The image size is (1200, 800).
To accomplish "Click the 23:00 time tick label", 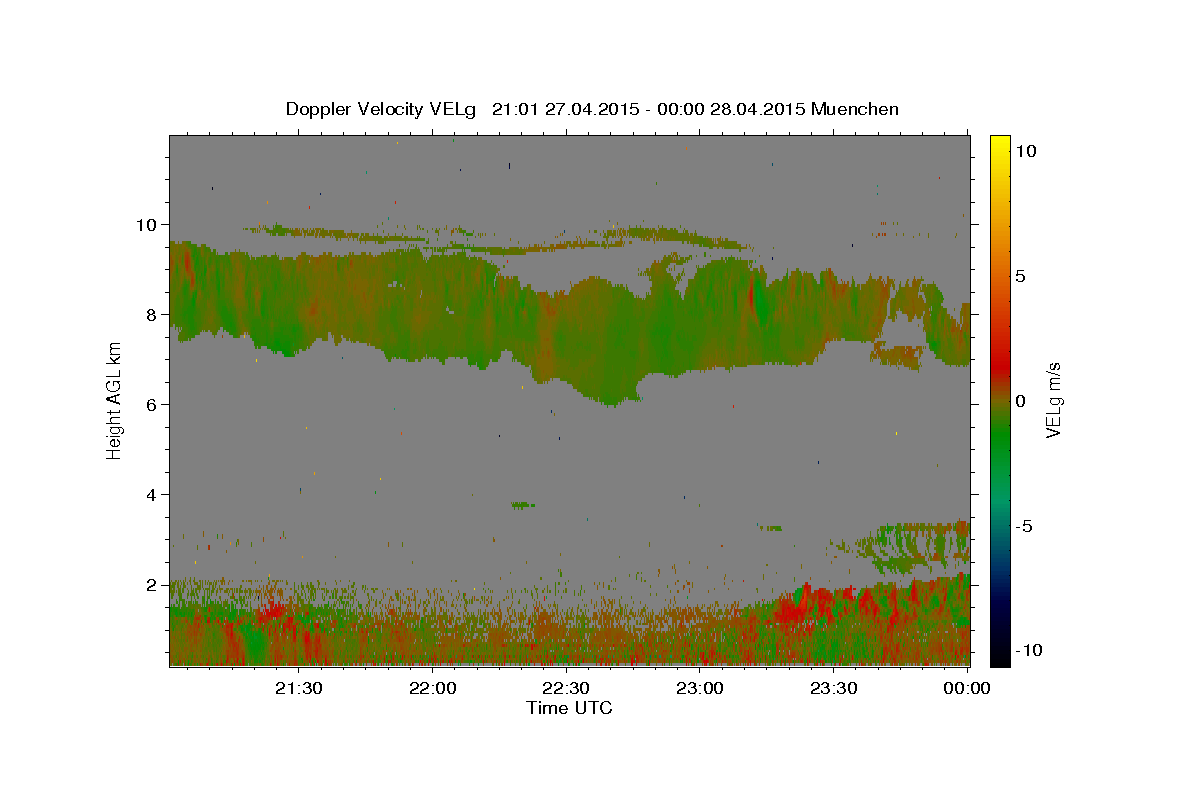I will [x=700, y=688].
